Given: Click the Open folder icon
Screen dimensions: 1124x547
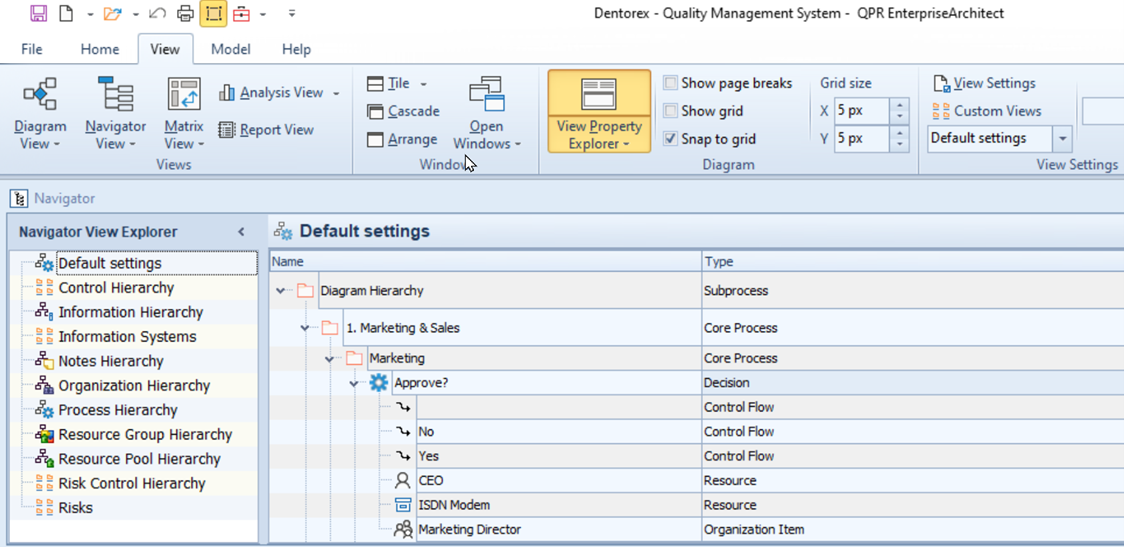Looking at the screenshot, I should (x=113, y=13).
